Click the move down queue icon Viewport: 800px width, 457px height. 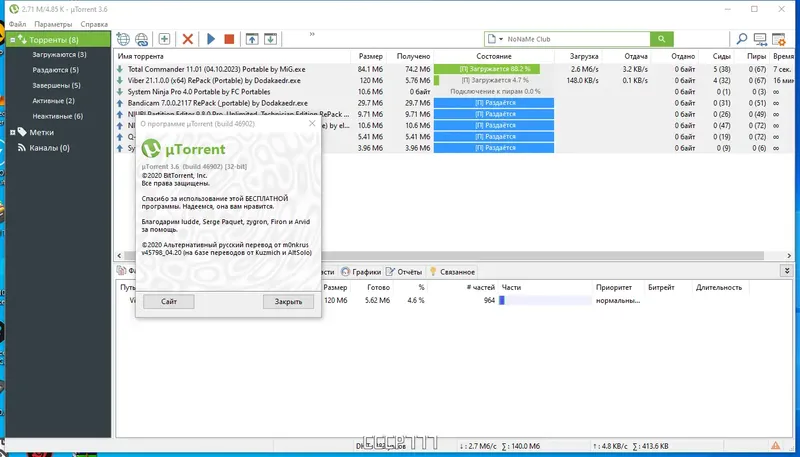[270, 39]
